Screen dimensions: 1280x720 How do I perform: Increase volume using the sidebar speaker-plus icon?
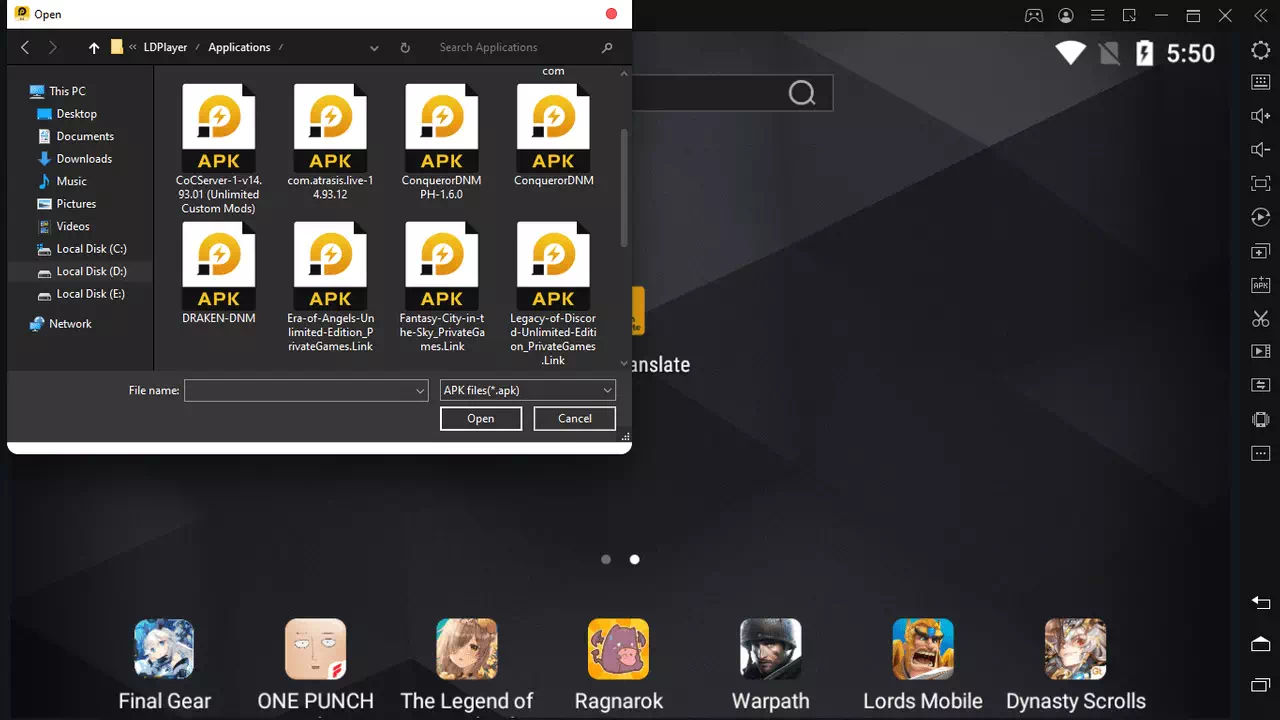[x=1260, y=116]
